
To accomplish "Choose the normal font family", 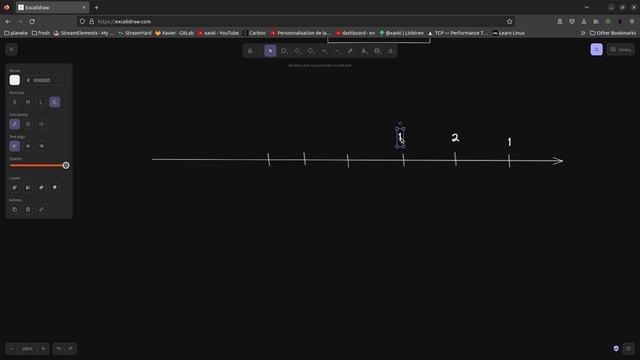I will (28, 124).
